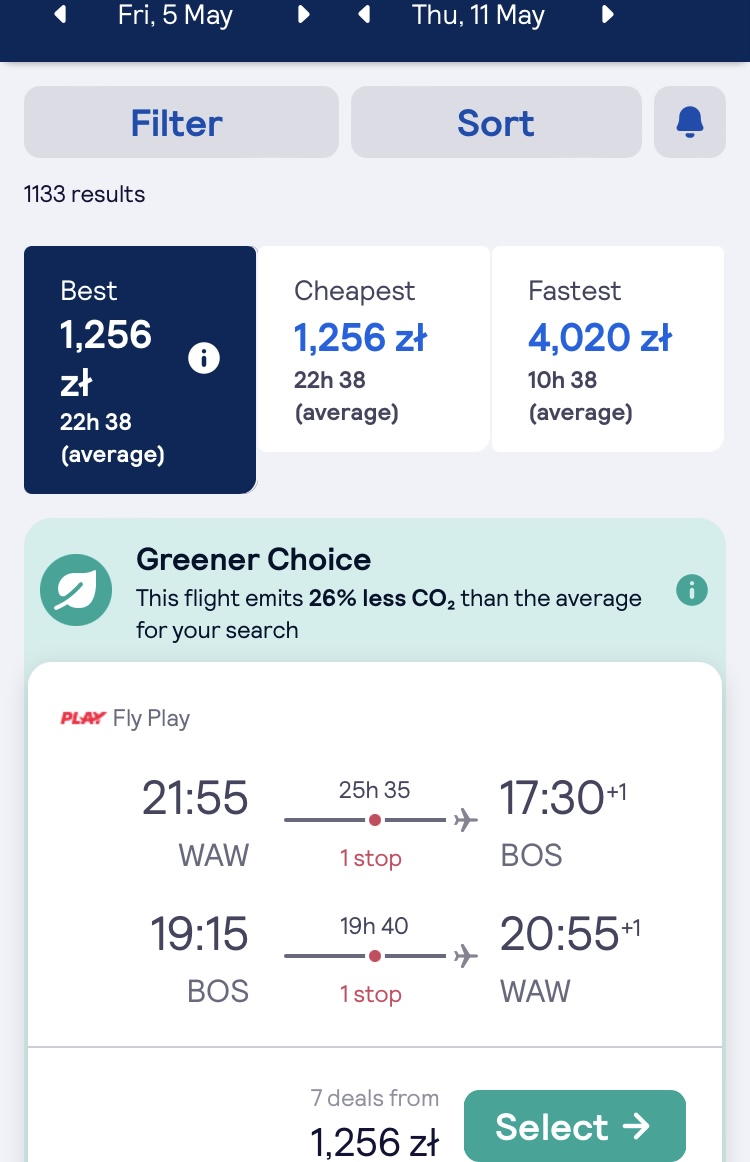750x1162 pixels.
Task: Tap the return BOS to WAW flight row
Action: (x=374, y=958)
